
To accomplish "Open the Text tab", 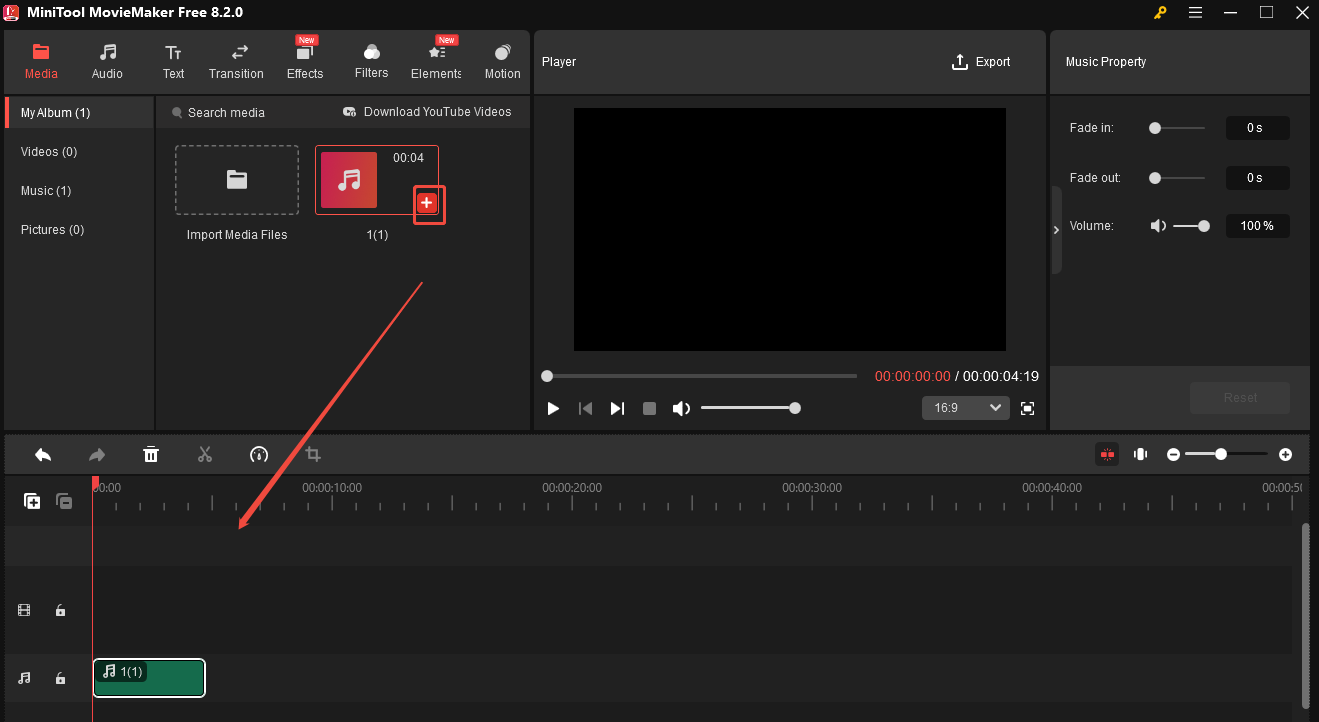I will coord(174,62).
